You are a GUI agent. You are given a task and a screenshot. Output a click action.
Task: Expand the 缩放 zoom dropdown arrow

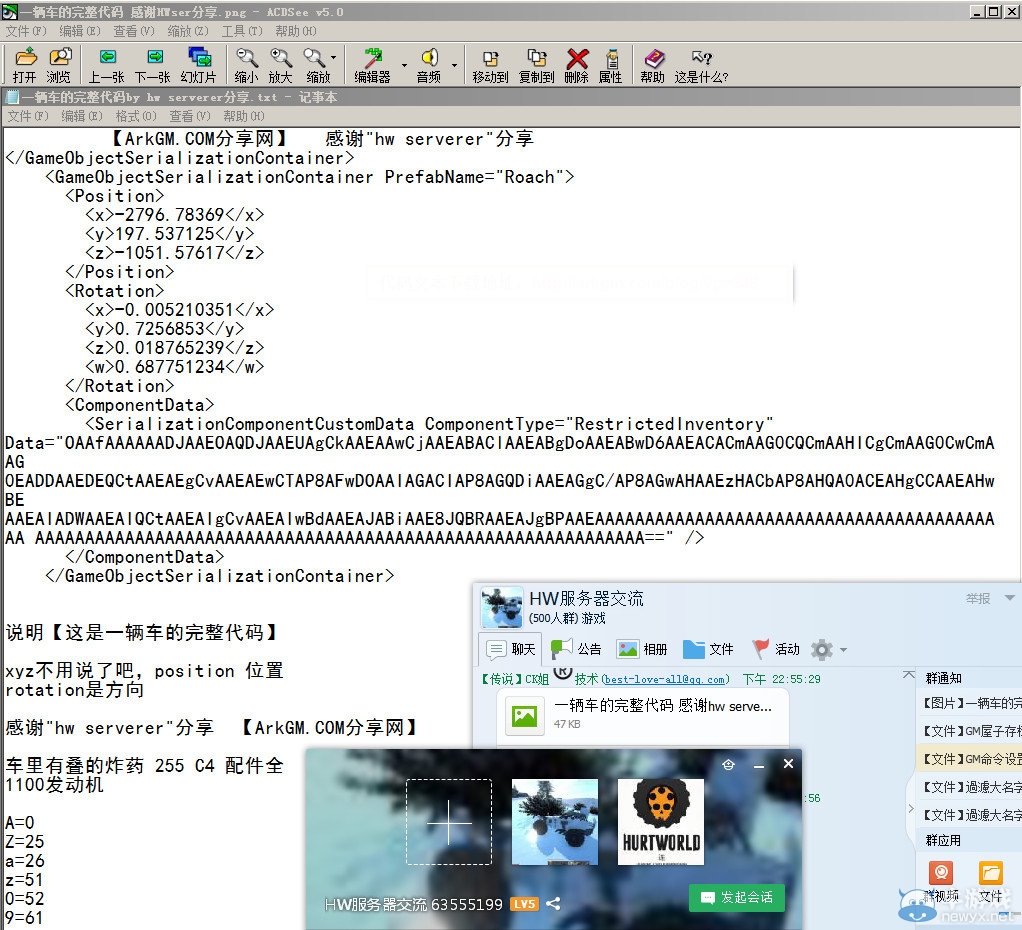pyautogui.click(x=334, y=58)
